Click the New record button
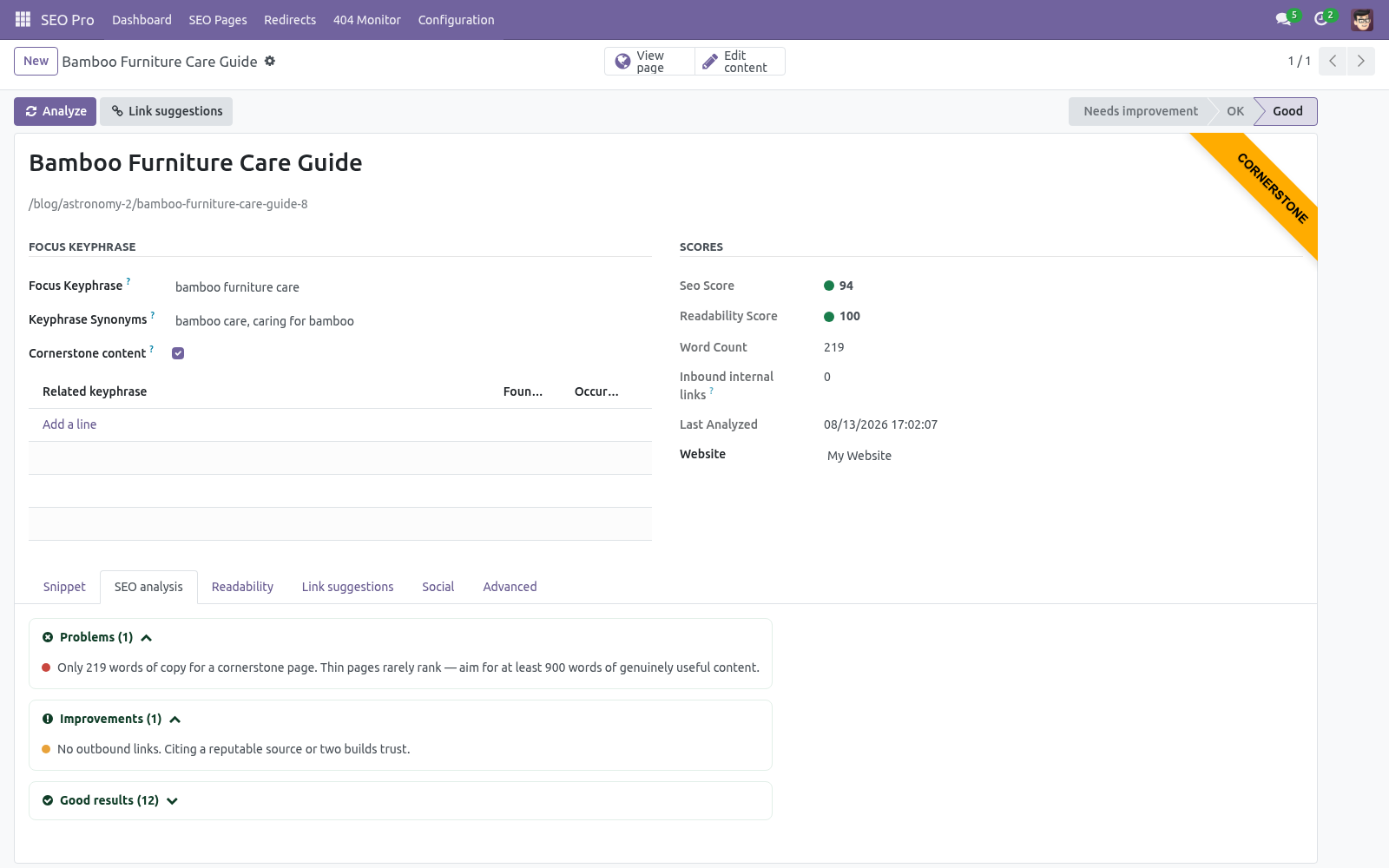The image size is (1389, 868). [x=36, y=61]
